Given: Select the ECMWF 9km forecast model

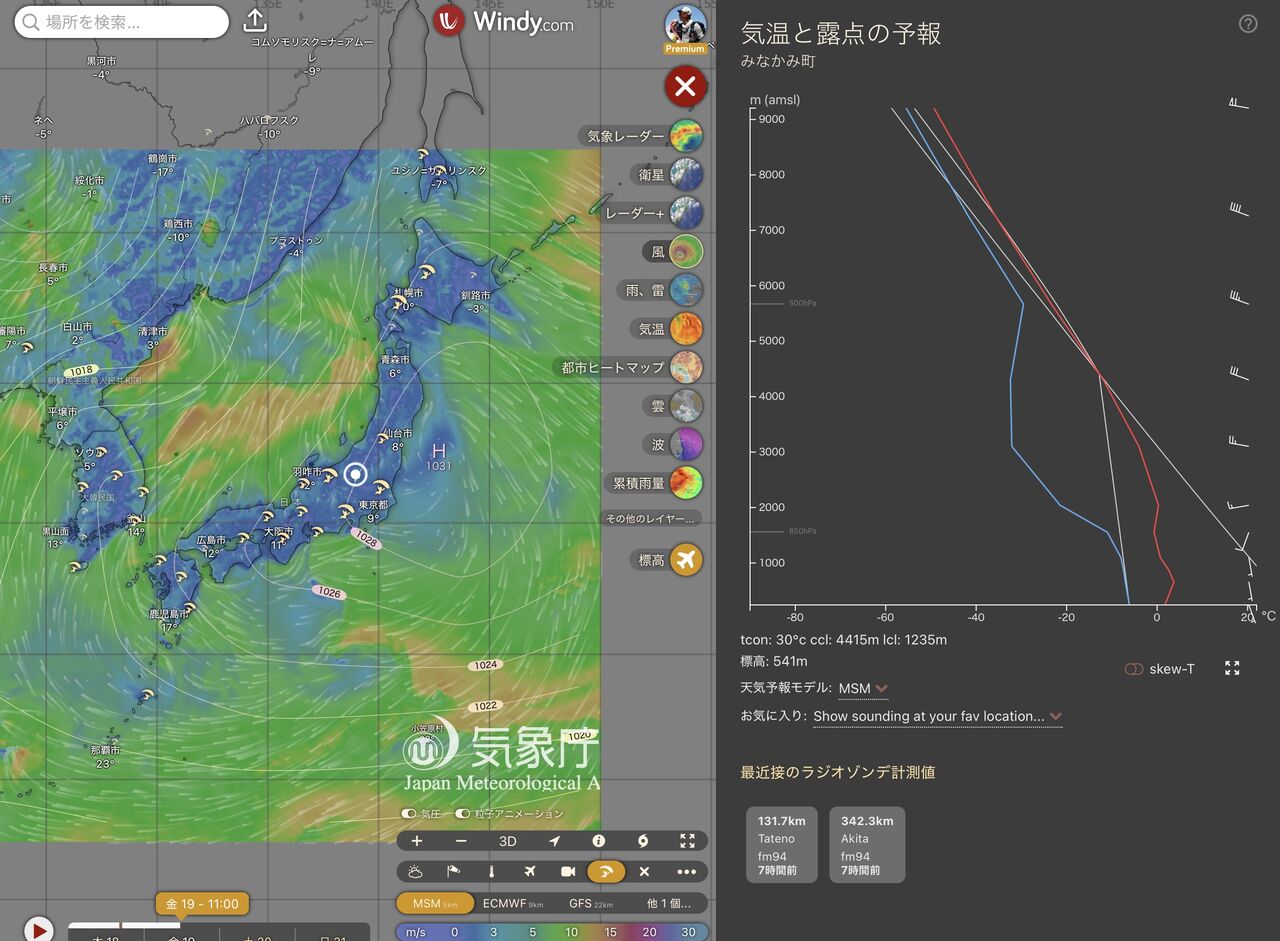Looking at the screenshot, I should 513,903.
